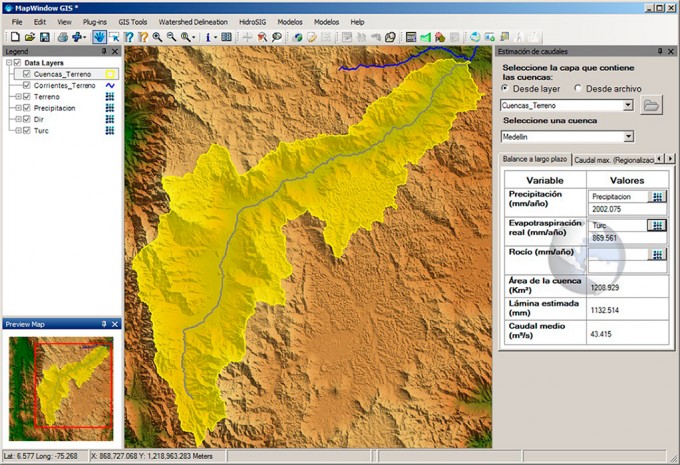Open the Cuencas_Terreno layer dropdown

(627, 105)
